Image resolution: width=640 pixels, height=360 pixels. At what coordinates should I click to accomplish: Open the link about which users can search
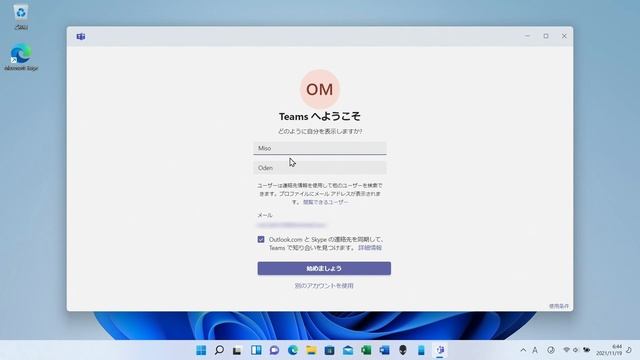[326, 202]
